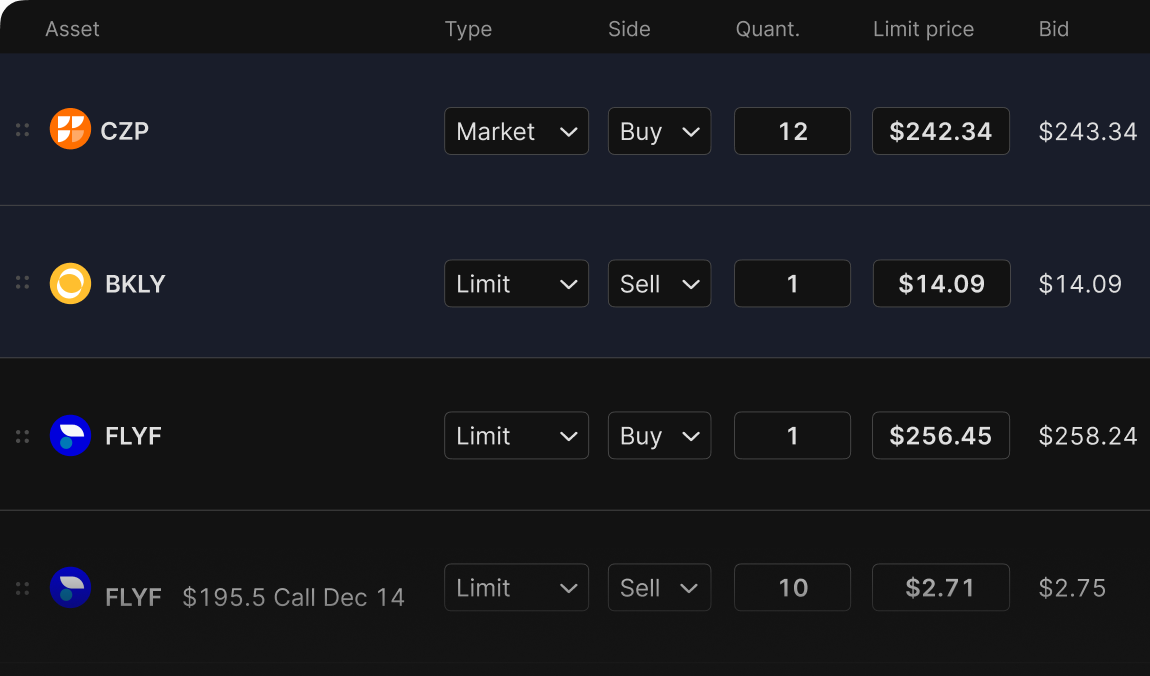Screen dimensions: 1150x676
Task: Click the Limit price column header
Action: [923, 29]
